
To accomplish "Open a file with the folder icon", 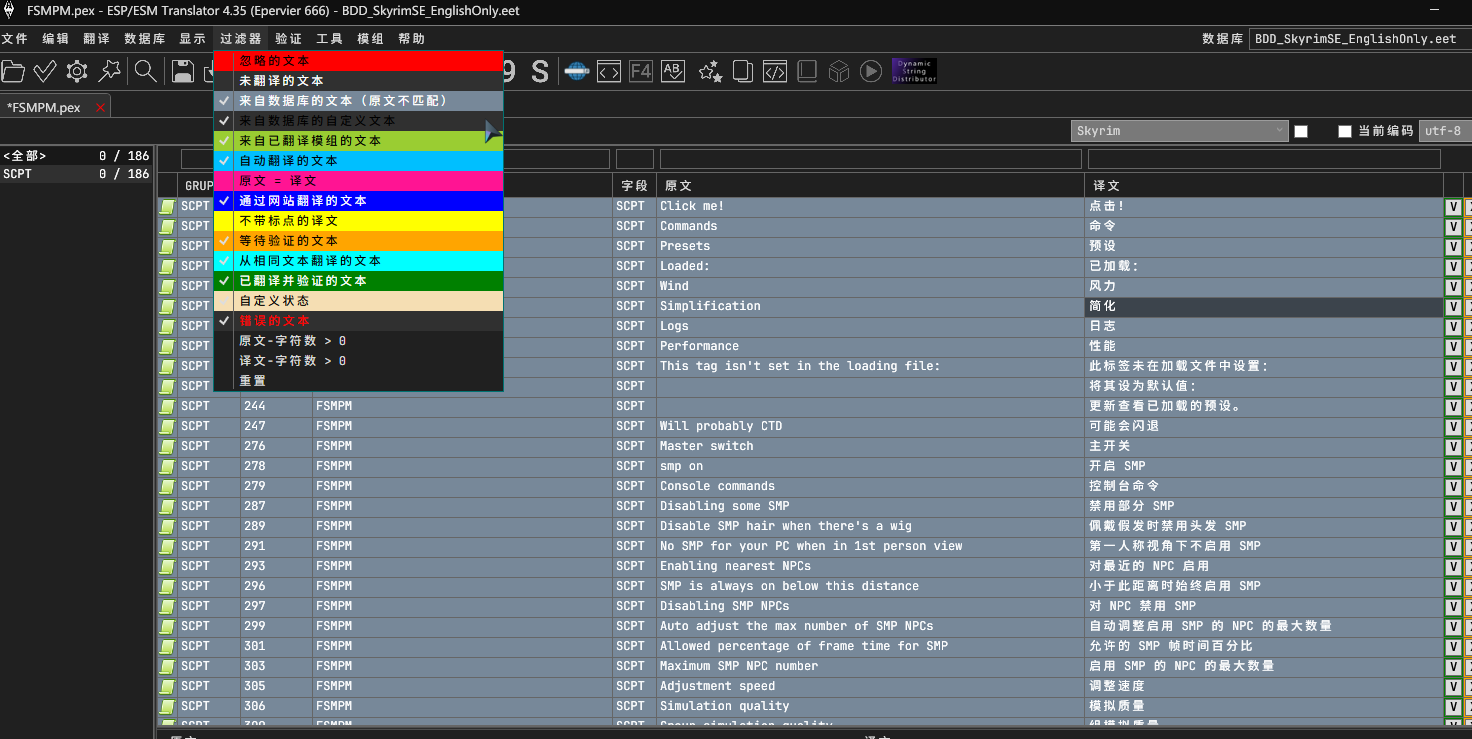I will (x=13, y=71).
